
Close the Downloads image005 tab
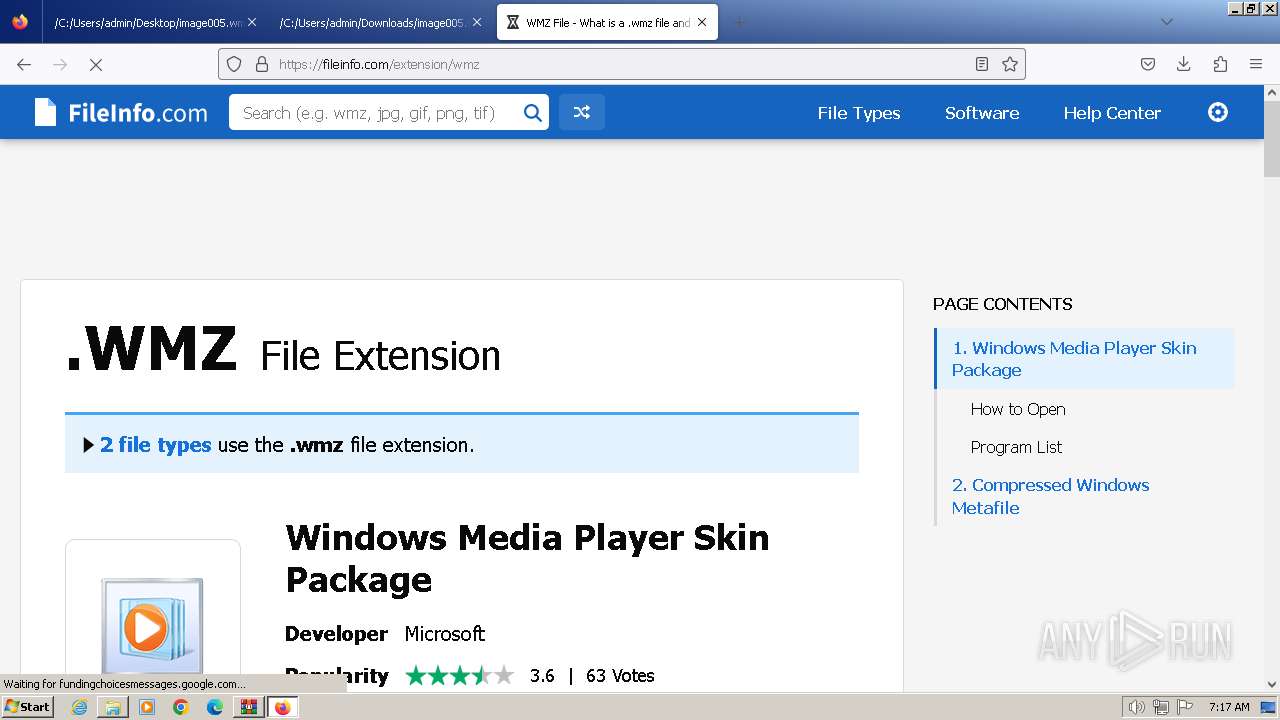(477, 22)
